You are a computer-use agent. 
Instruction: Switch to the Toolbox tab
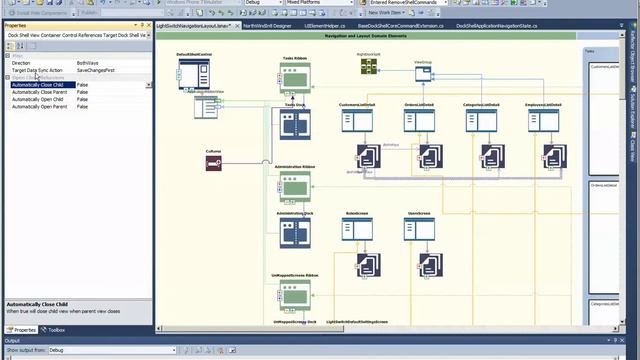click(x=53, y=330)
